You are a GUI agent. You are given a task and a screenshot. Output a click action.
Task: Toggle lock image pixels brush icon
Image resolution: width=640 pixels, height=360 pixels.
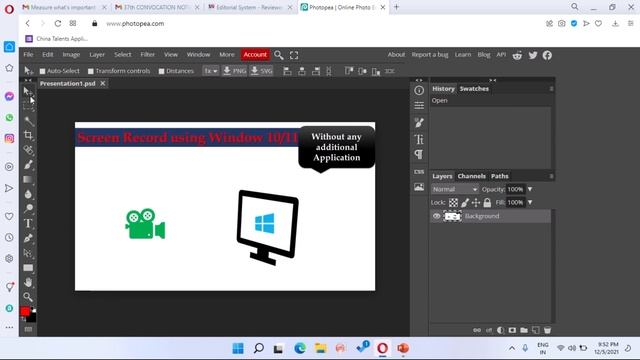[465, 202]
